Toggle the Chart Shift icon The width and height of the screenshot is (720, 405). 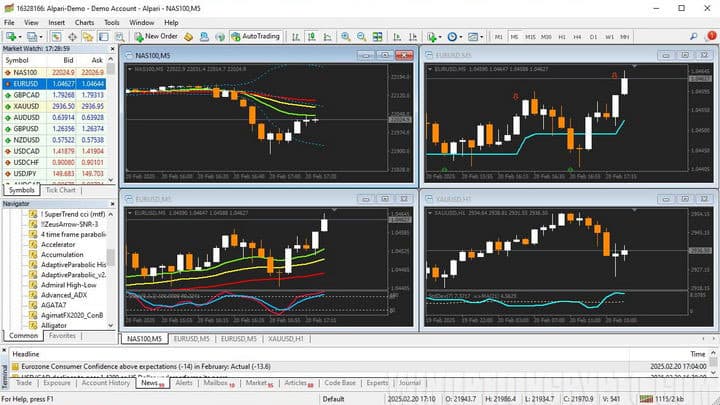[413, 37]
